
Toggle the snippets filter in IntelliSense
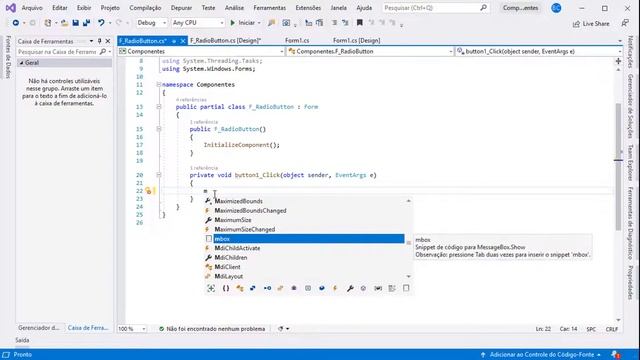point(406,288)
